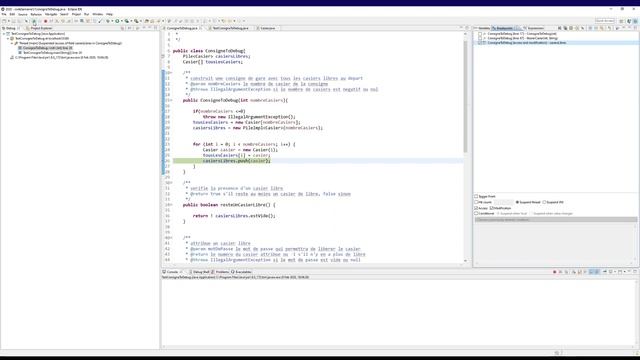Click the editor scrollbar down arrow

(465, 261)
